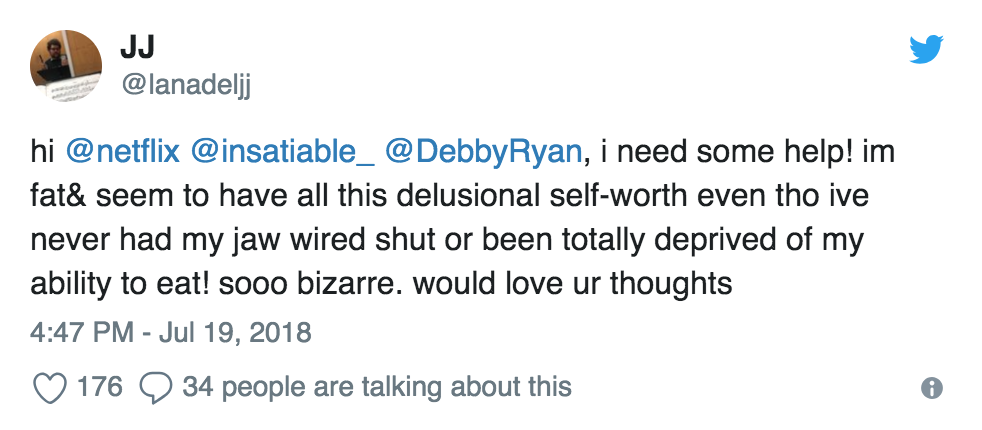
Task: Click the reply speech bubble icon
Action: (x=157, y=386)
